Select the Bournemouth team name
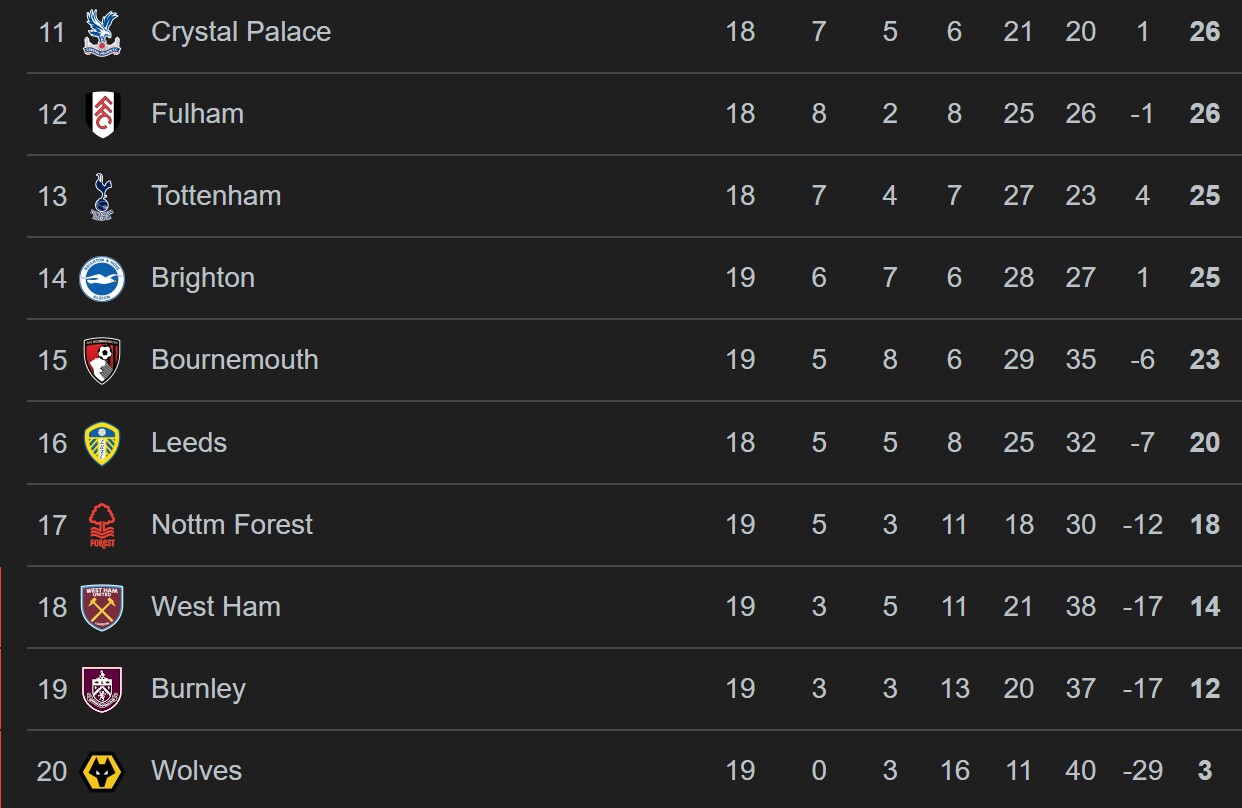The height and width of the screenshot is (808, 1242). pos(235,360)
